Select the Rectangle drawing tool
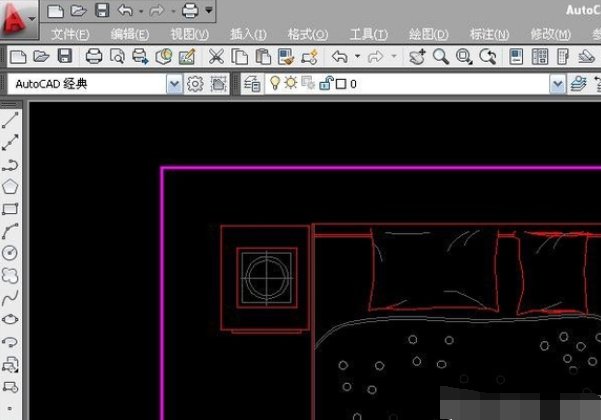Viewport: 601px width, 420px height. coord(11,209)
